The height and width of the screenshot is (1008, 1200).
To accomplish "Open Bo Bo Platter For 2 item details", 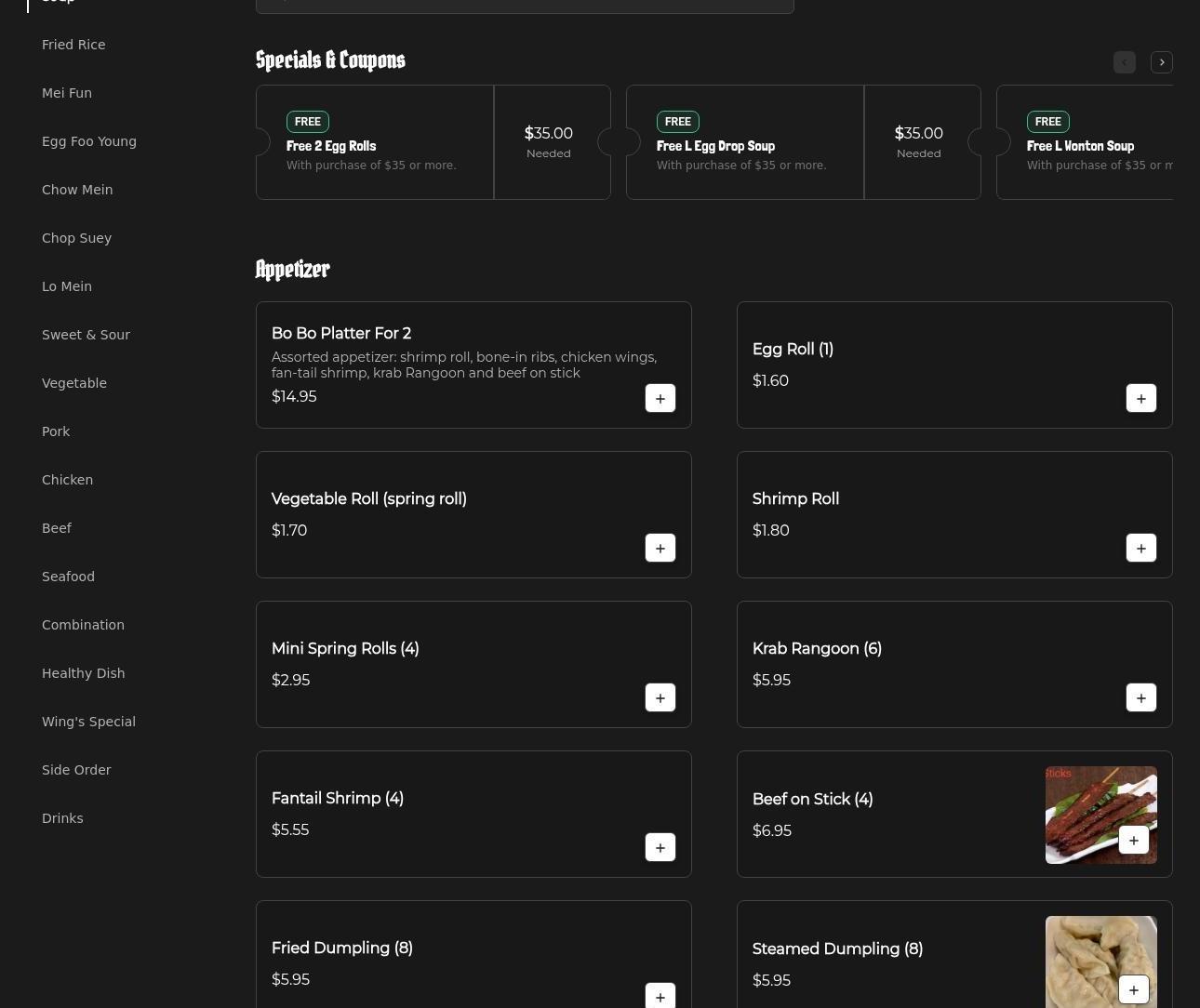I will click(473, 365).
